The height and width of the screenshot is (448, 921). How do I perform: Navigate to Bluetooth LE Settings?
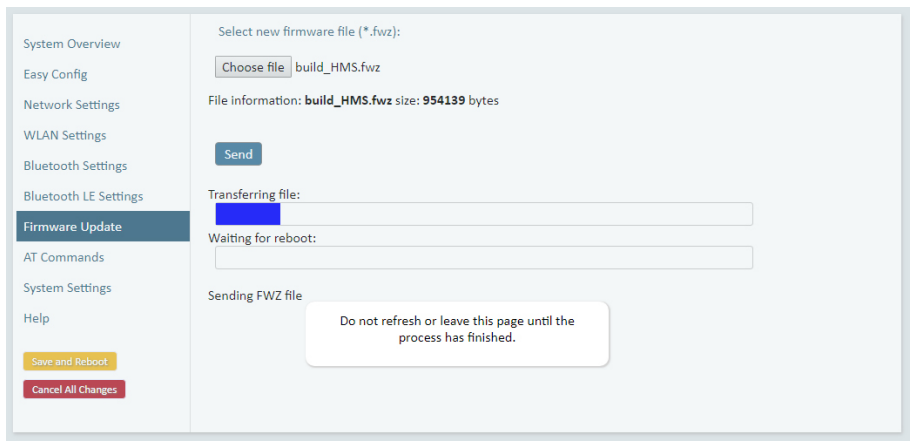pos(83,197)
